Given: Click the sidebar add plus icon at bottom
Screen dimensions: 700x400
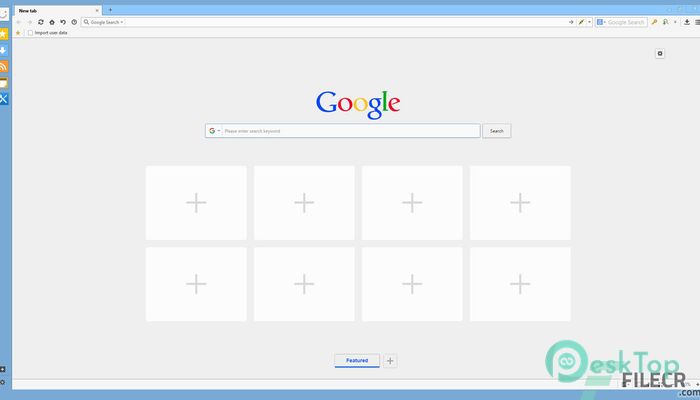Looking at the screenshot, I should click(x=2, y=369).
